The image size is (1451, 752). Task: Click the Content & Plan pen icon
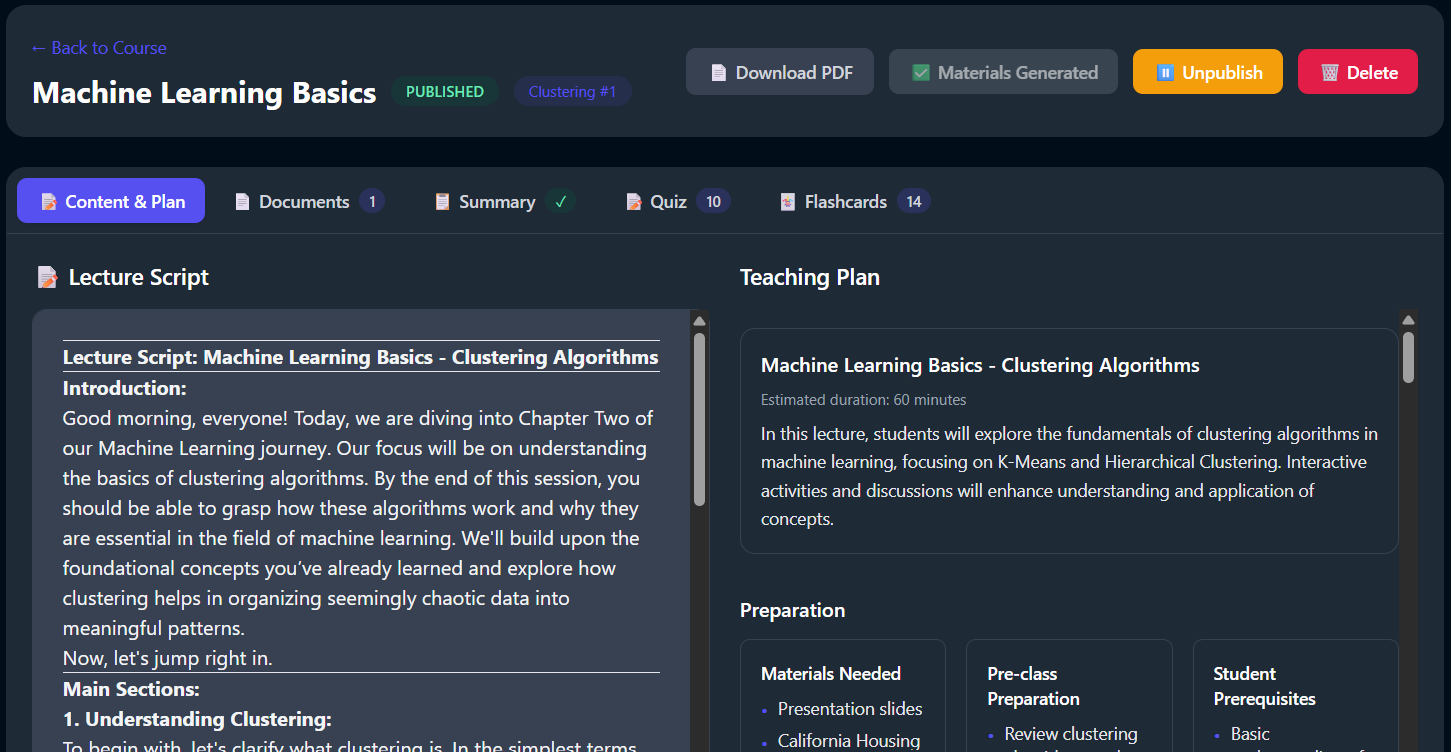(x=48, y=201)
